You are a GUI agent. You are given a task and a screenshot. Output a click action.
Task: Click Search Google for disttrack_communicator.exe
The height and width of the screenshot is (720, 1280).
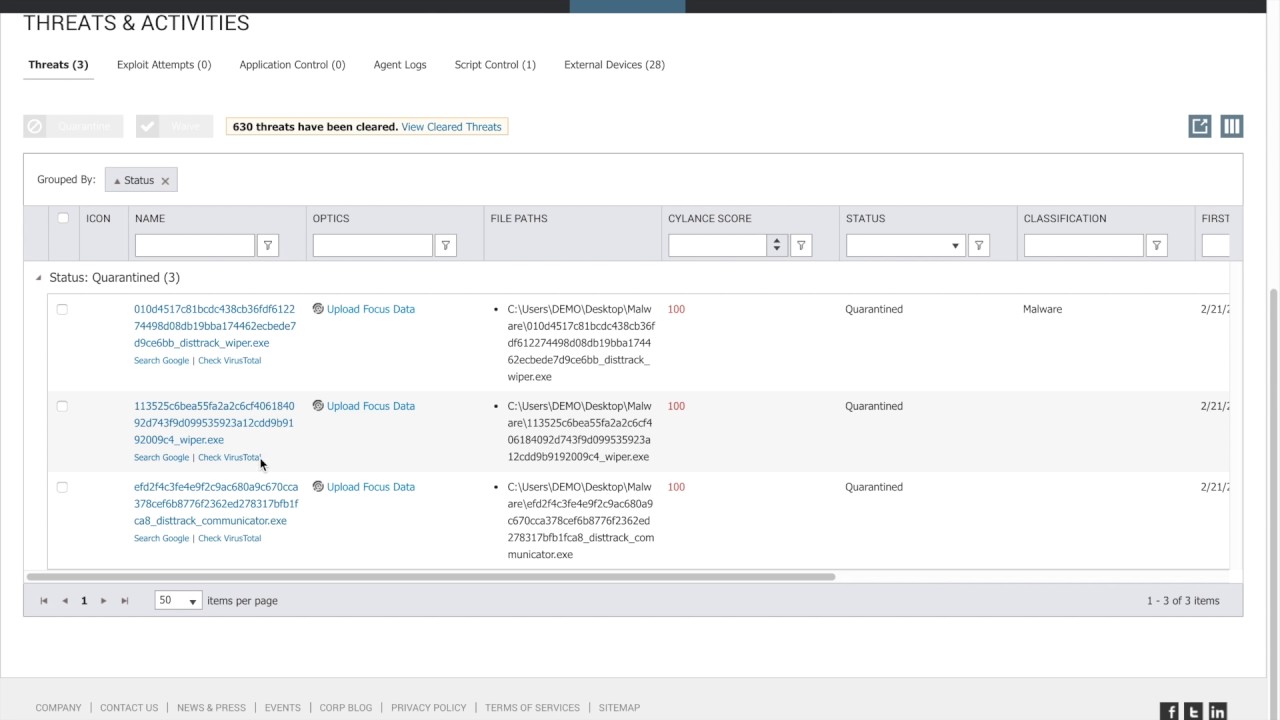161,539
